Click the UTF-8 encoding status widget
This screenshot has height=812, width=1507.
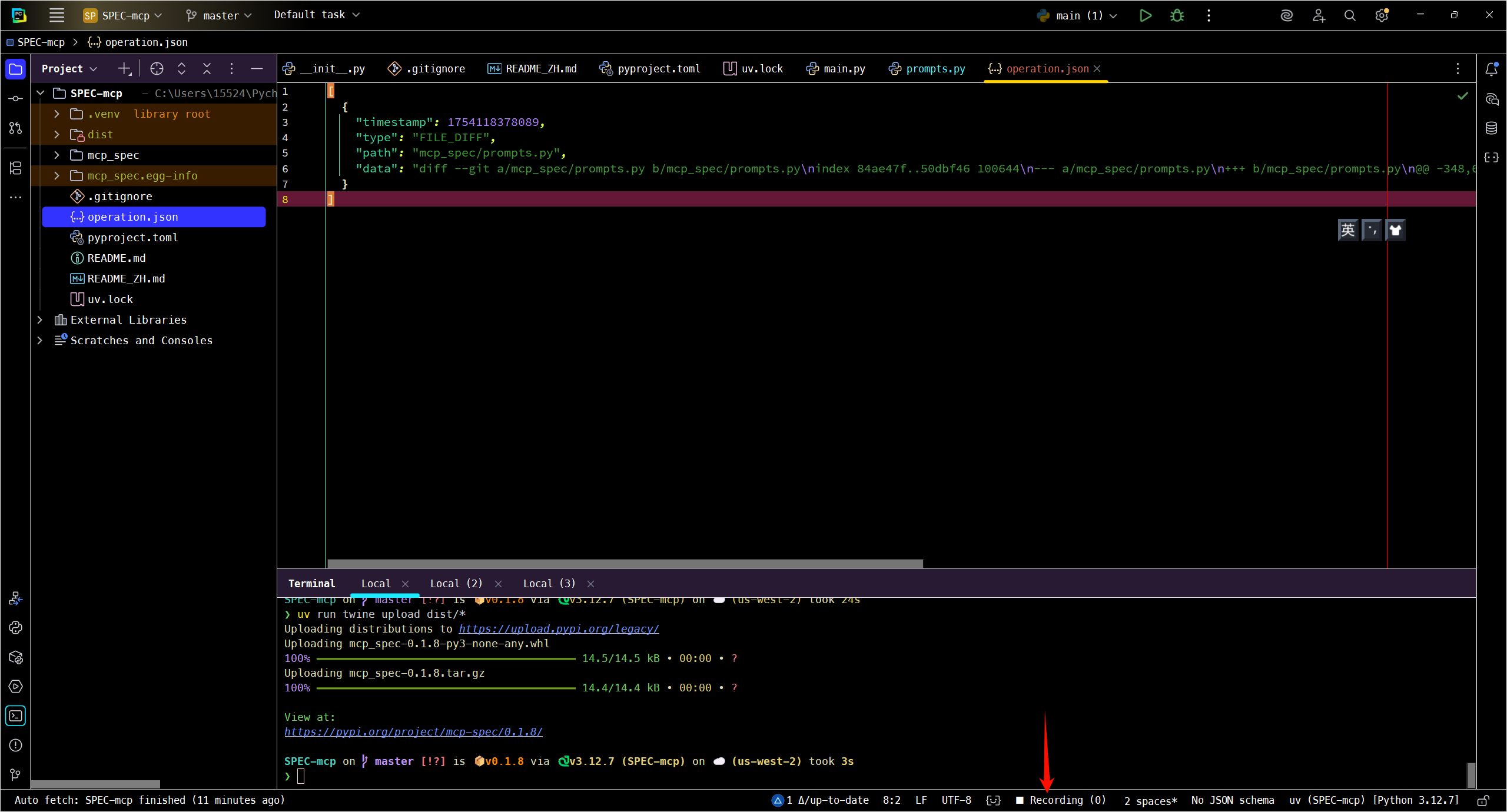pyautogui.click(x=956, y=800)
